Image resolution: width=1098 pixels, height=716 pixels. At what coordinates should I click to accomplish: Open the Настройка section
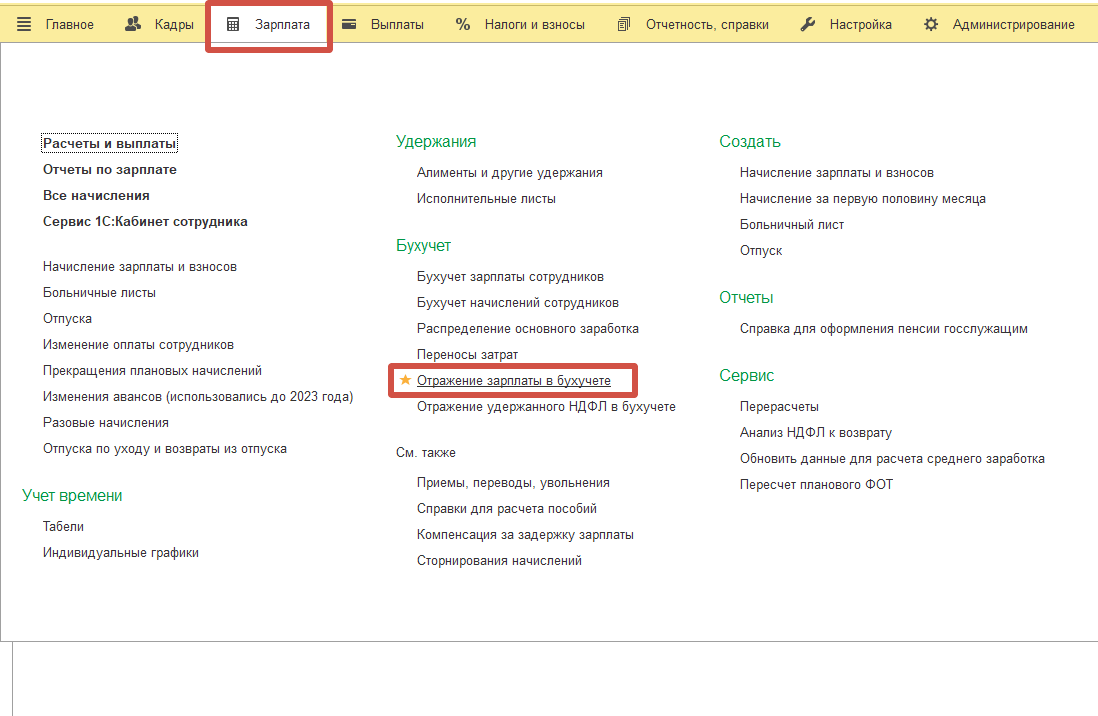861,25
